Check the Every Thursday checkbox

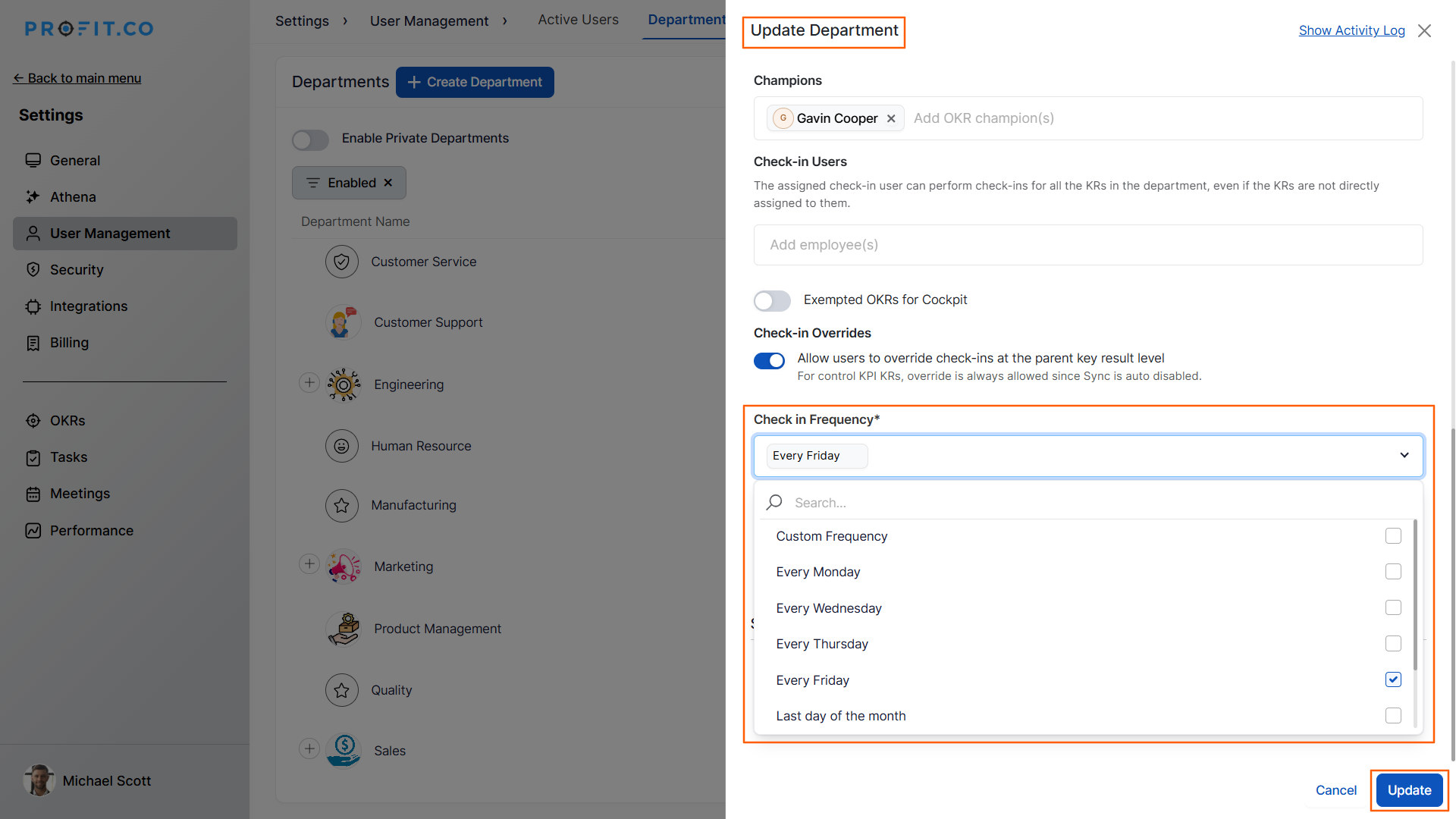pos(1393,644)
